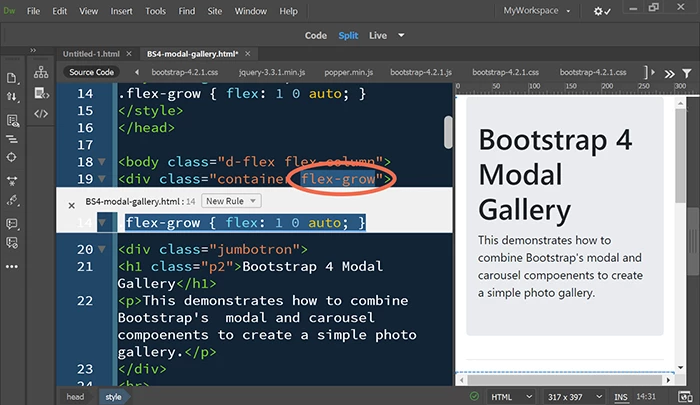
Task: Click the code tag icon in panel
Action: tap(41, 113)
